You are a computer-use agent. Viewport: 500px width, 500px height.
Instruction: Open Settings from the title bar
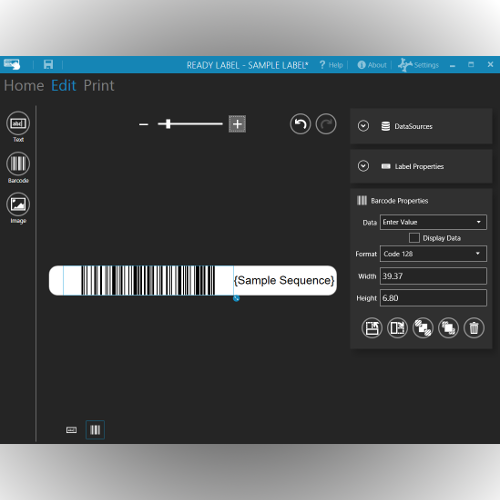point(419,65)
